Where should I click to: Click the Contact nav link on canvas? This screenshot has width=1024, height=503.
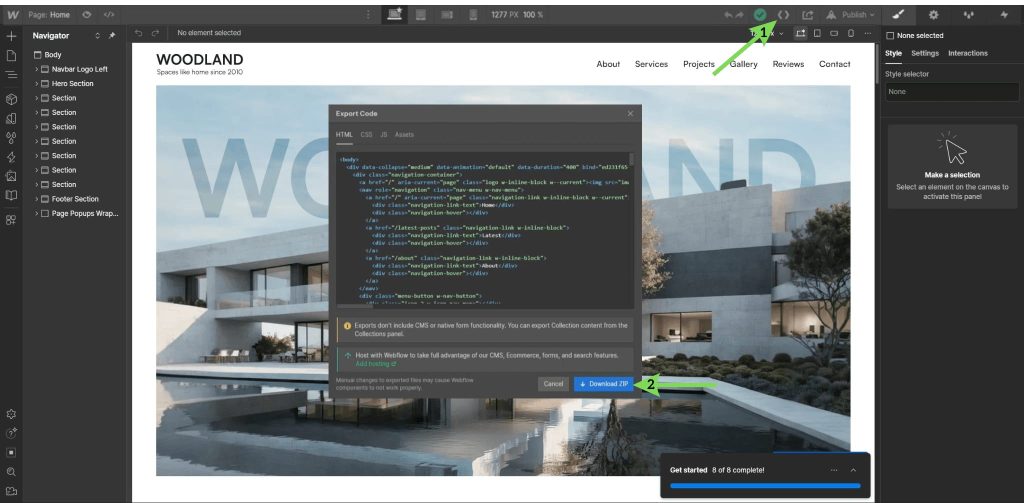pyautogui.click(x=835, y=64)
